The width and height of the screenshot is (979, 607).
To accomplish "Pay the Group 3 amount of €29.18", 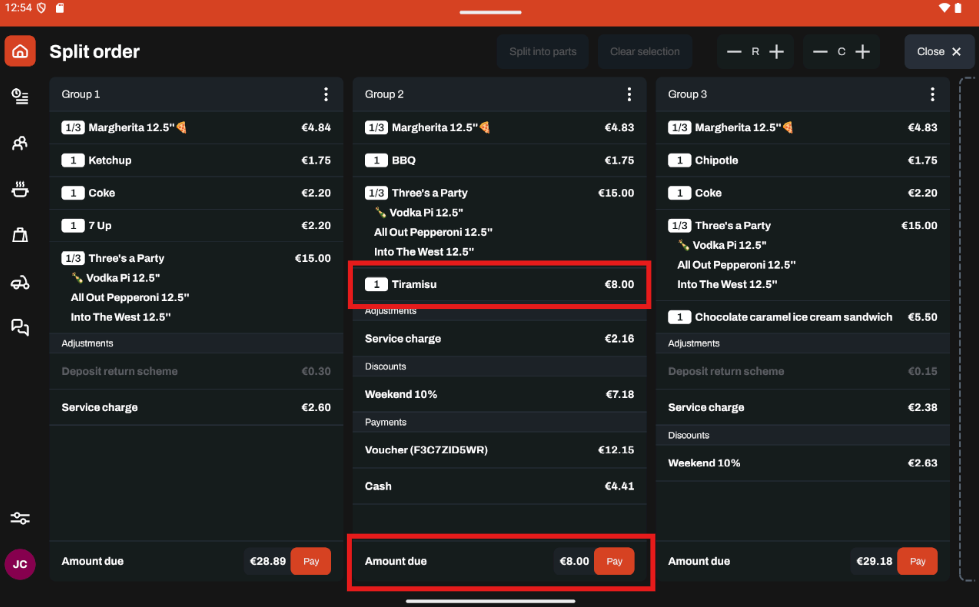I will click(x=917, y=562).
